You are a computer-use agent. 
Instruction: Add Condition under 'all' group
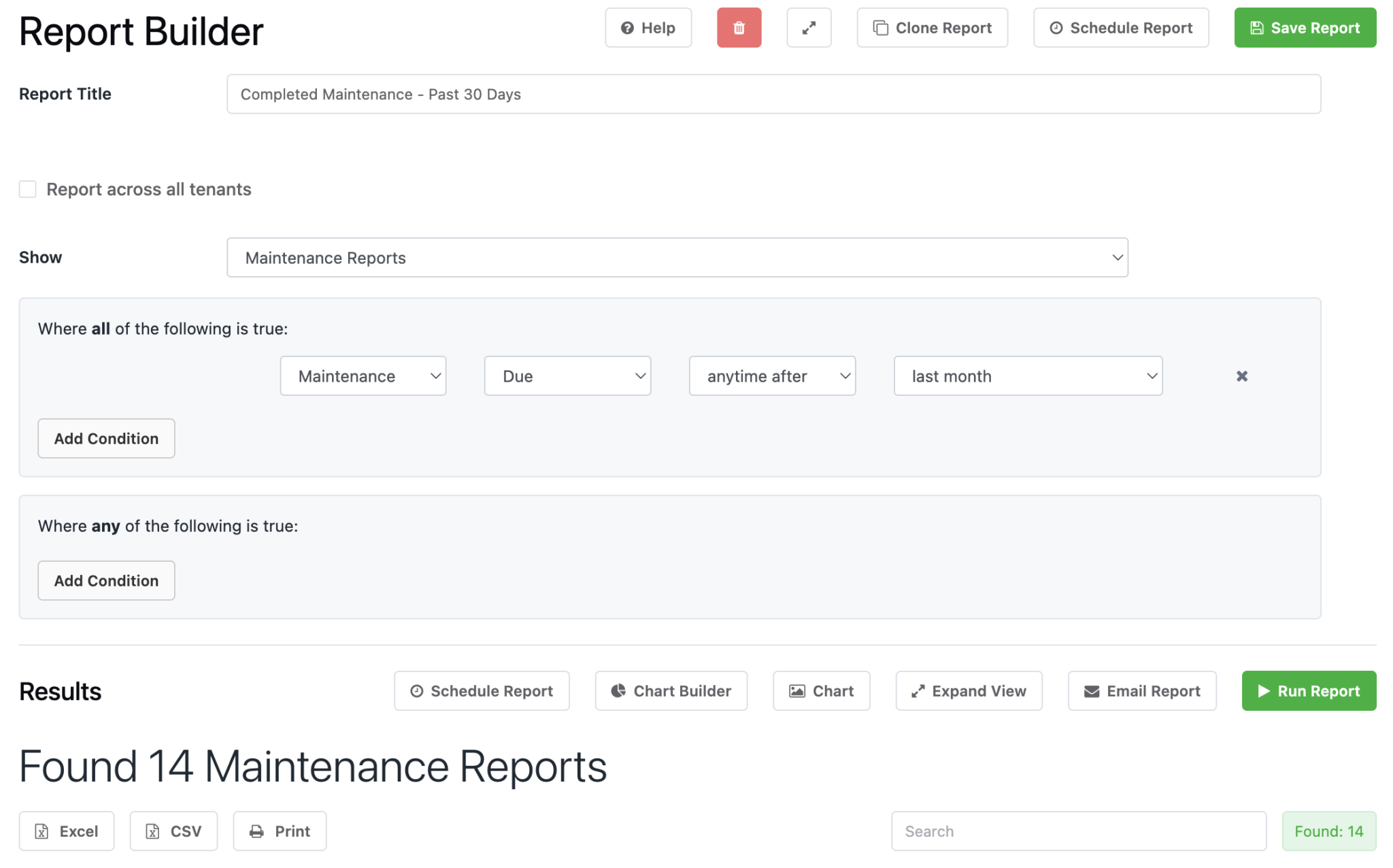(x=106, y=438)
